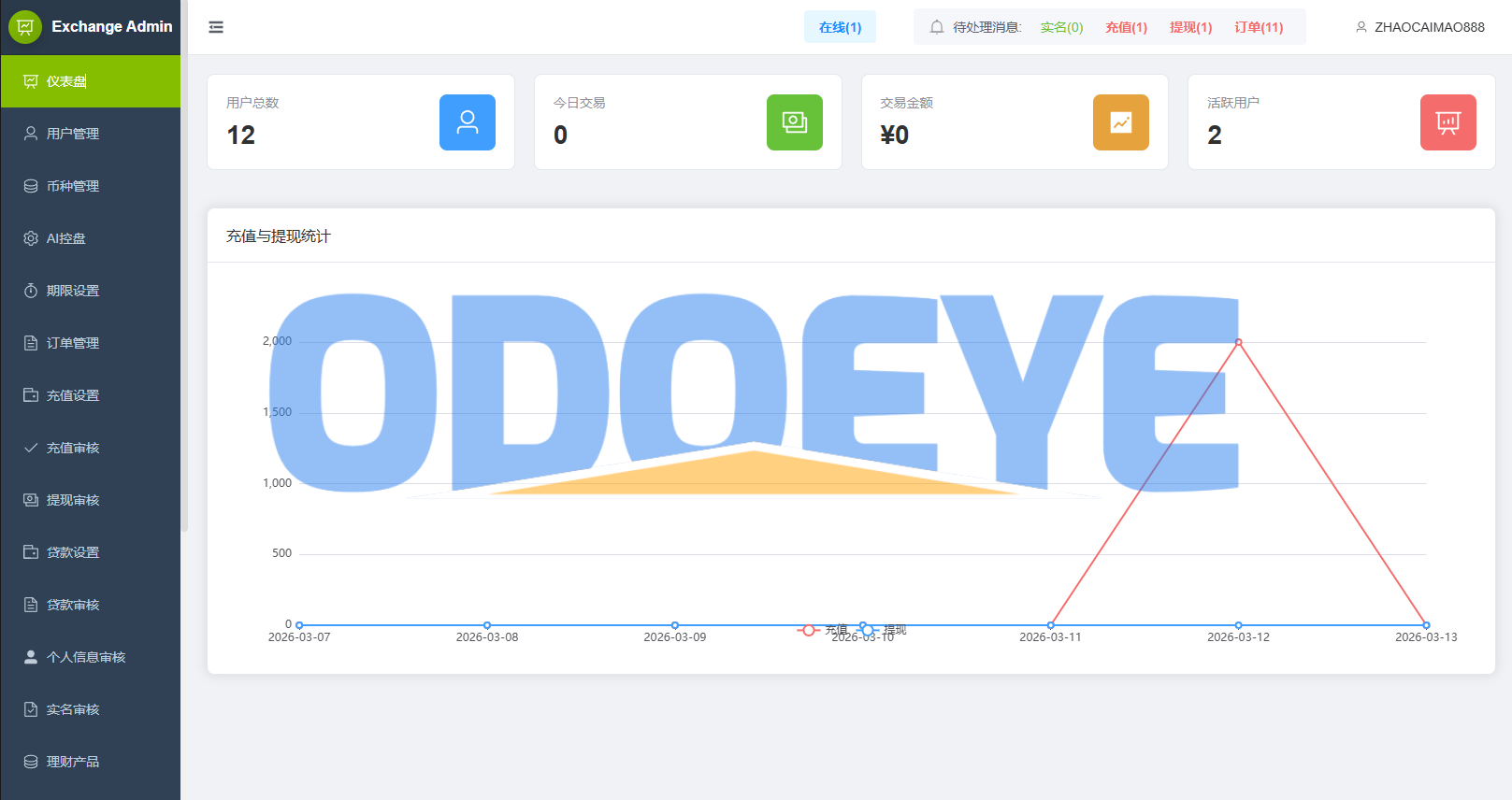Collapse the sidebar with the hamburger icon
Image resolution: width=1512 pixels, height=800 pixels.
pyautogui.click(x=216, y=27)
